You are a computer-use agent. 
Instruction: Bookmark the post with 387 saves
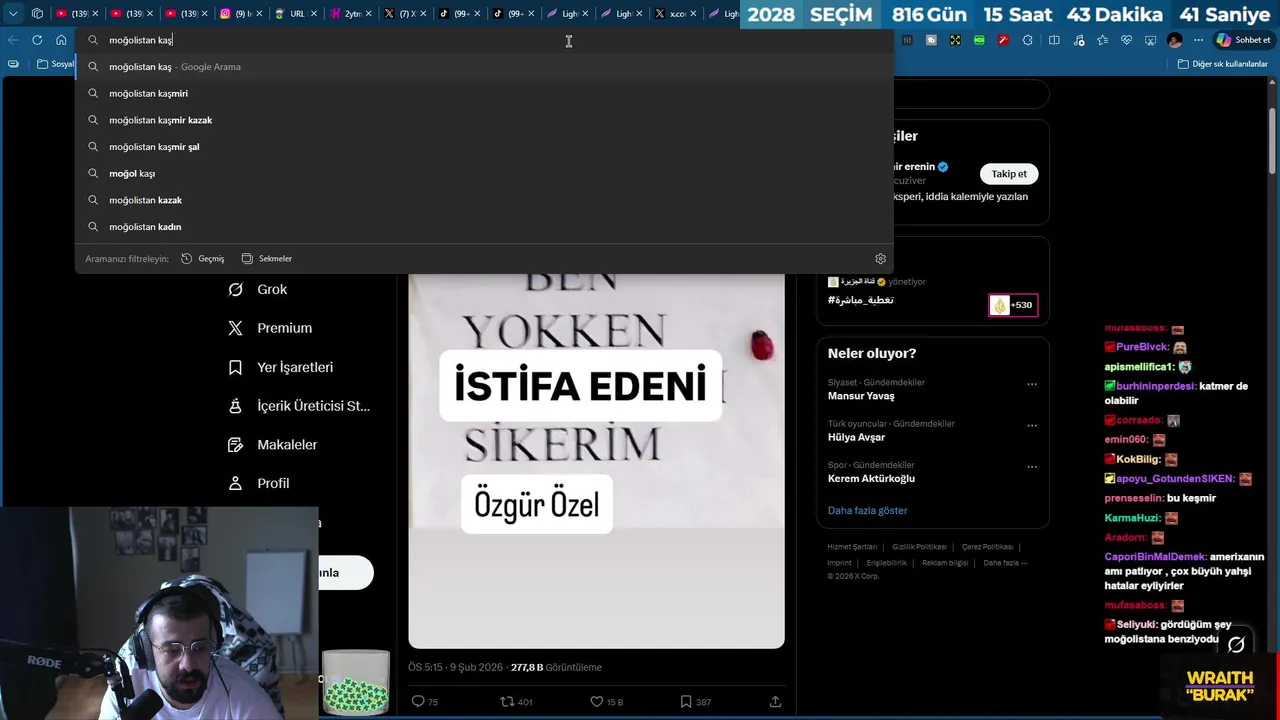coord(685,702)
